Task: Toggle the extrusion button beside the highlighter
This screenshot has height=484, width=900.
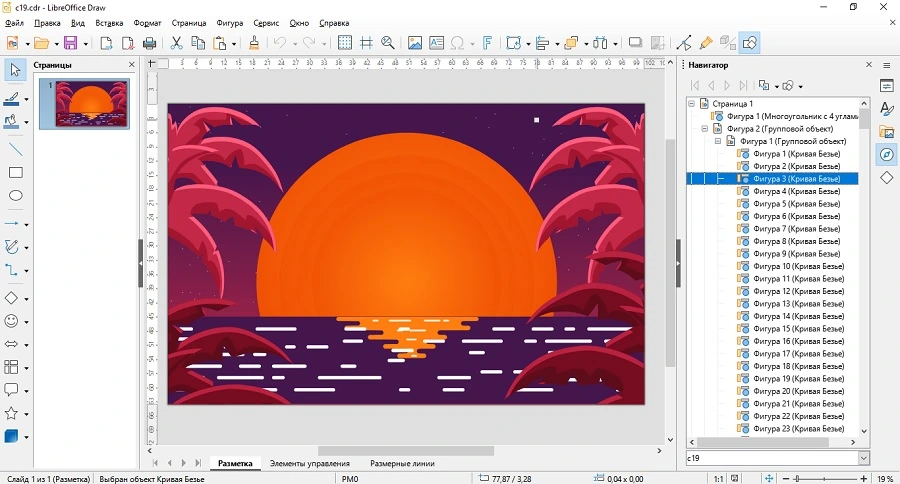Action: click(x=728, y=43)
